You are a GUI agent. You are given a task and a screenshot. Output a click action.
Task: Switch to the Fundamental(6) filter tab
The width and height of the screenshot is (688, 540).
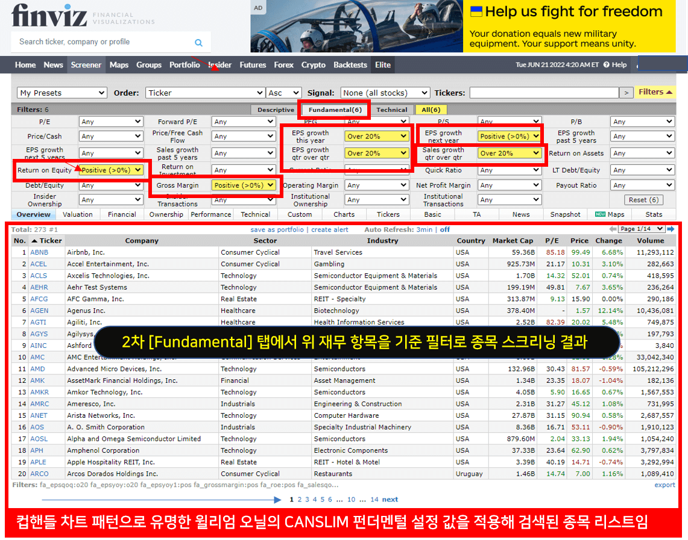click(x=335, y=110)
